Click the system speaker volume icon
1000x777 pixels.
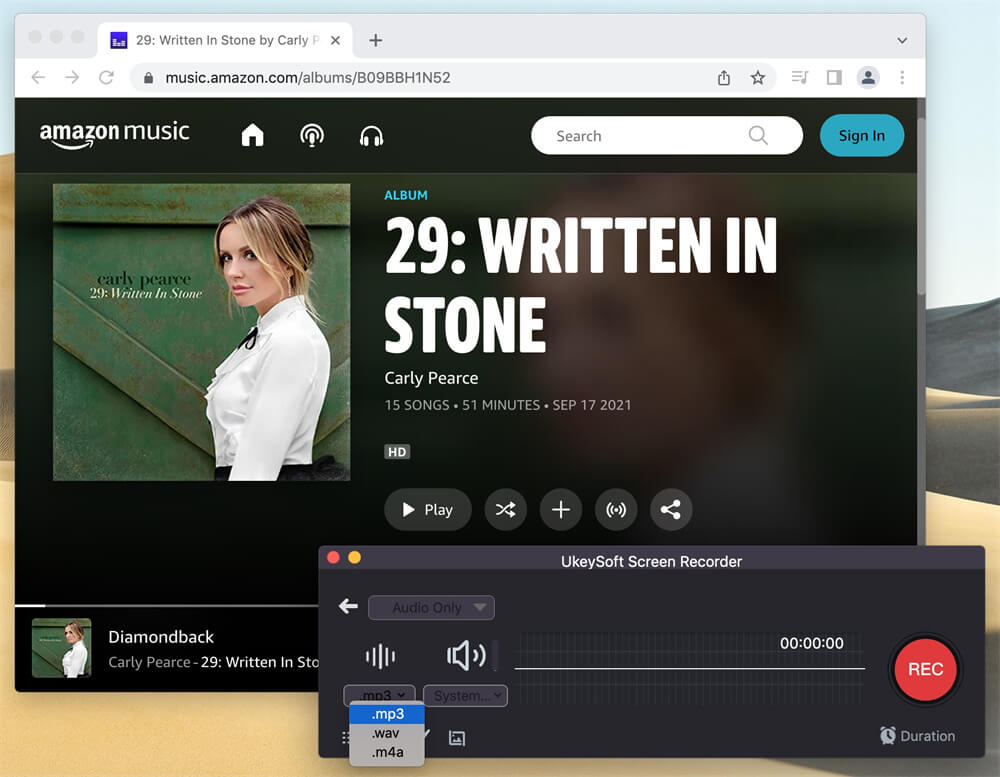point(466,655)
